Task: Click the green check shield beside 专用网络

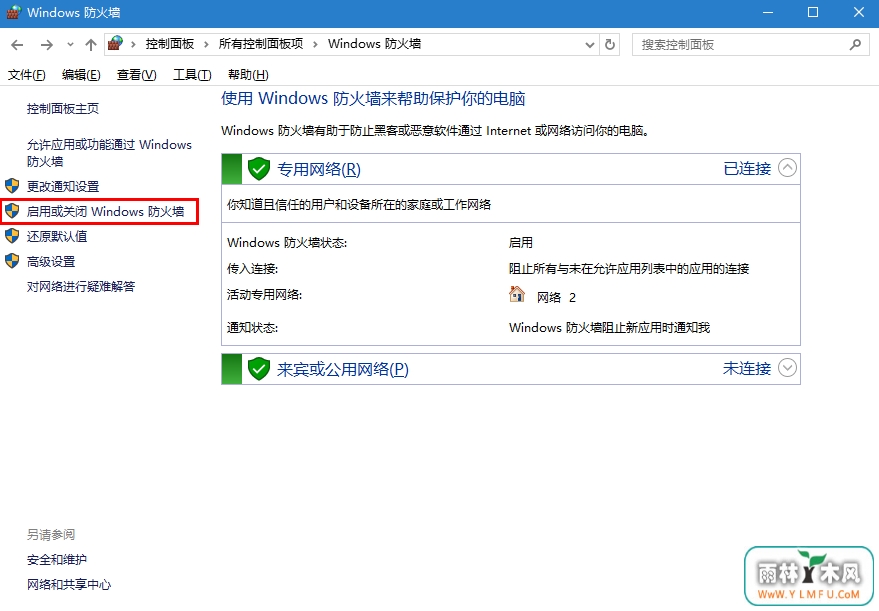Action: 259,169
